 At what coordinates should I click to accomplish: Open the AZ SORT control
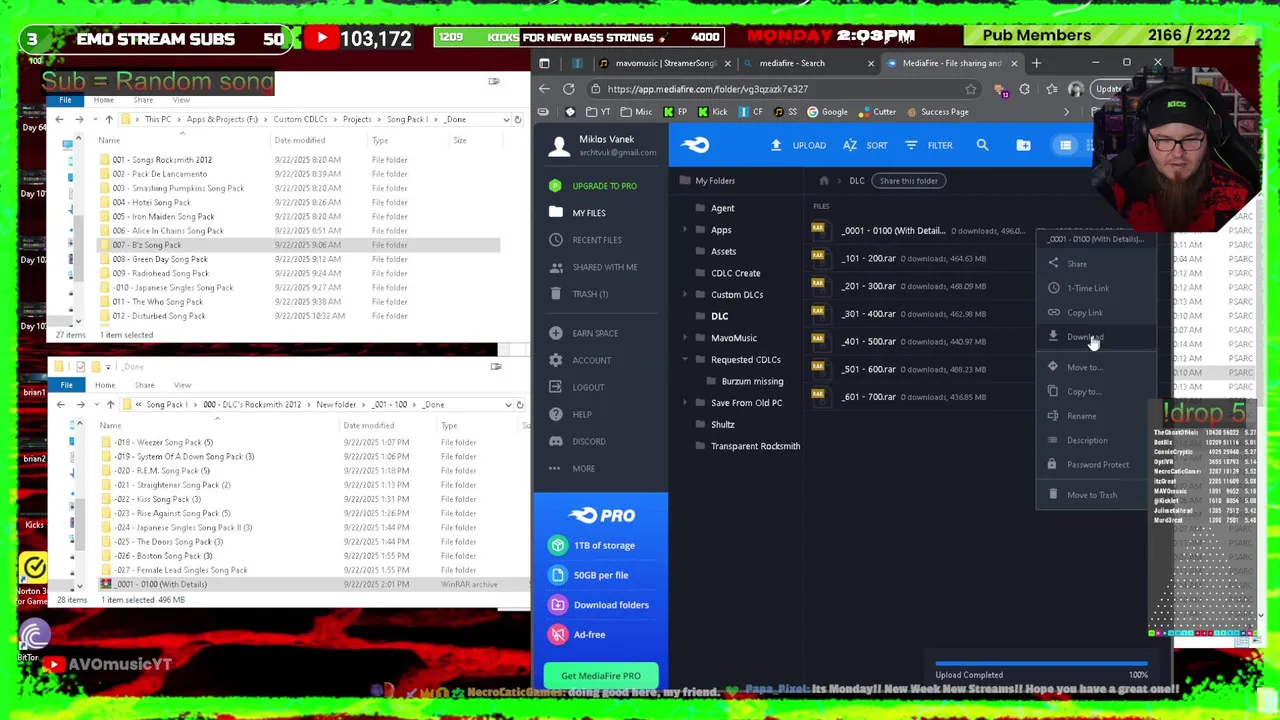click(865, 145)
